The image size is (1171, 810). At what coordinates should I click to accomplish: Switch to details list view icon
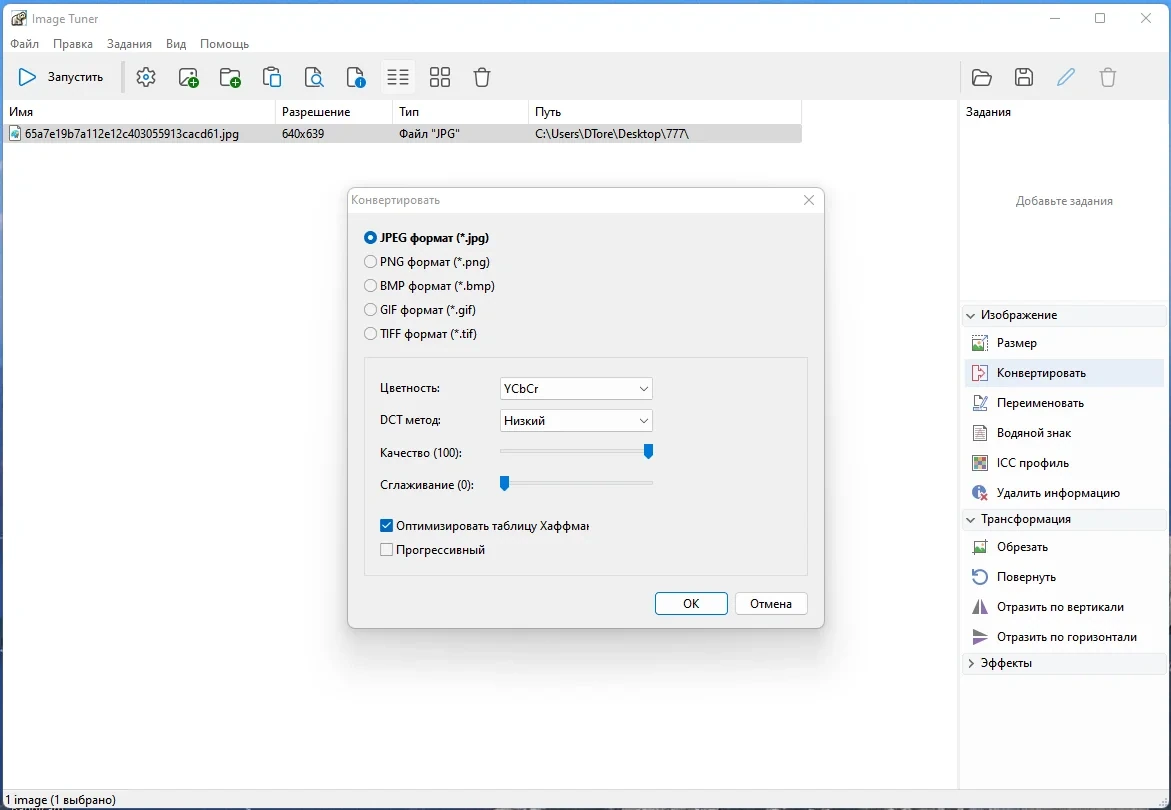click(x=398, y=77)
